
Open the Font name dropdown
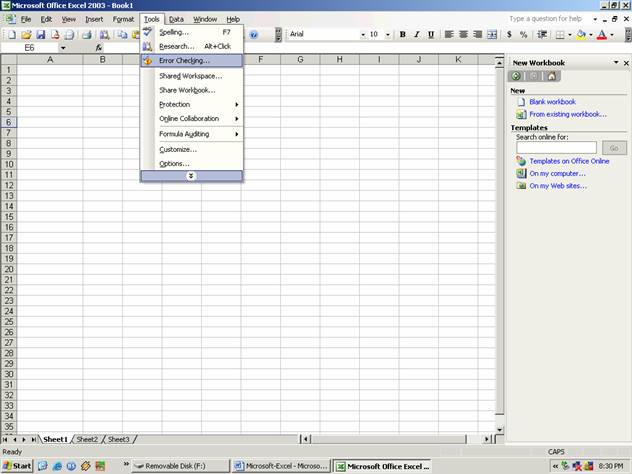(363, 35)
